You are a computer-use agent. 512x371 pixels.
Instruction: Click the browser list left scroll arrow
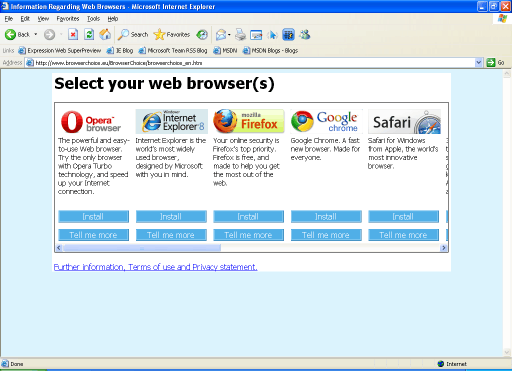click(59, 248)
